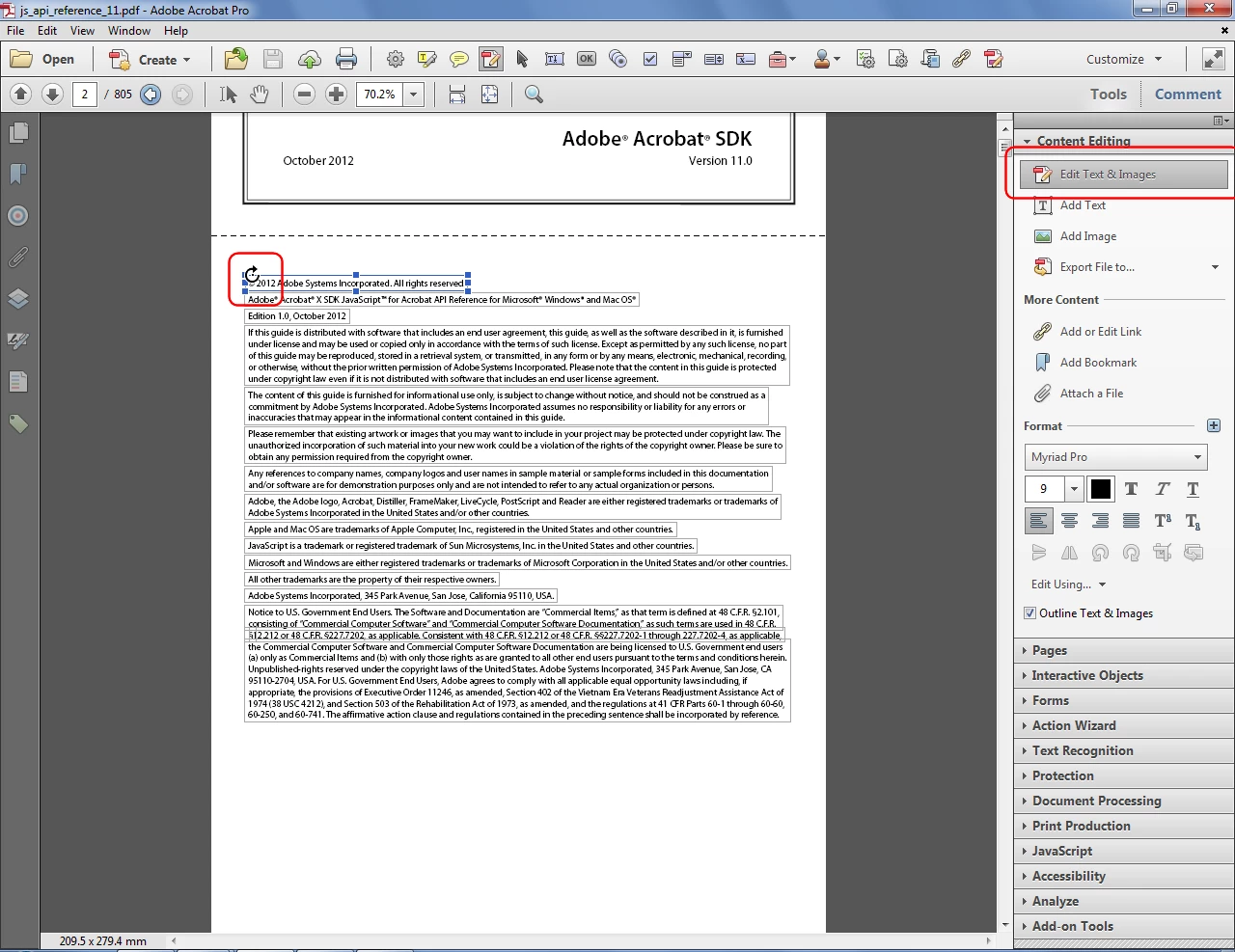The height and width of the screenshot is (952, 1235).
Task: Click the Add Image icon
Action: [1043, 236]
